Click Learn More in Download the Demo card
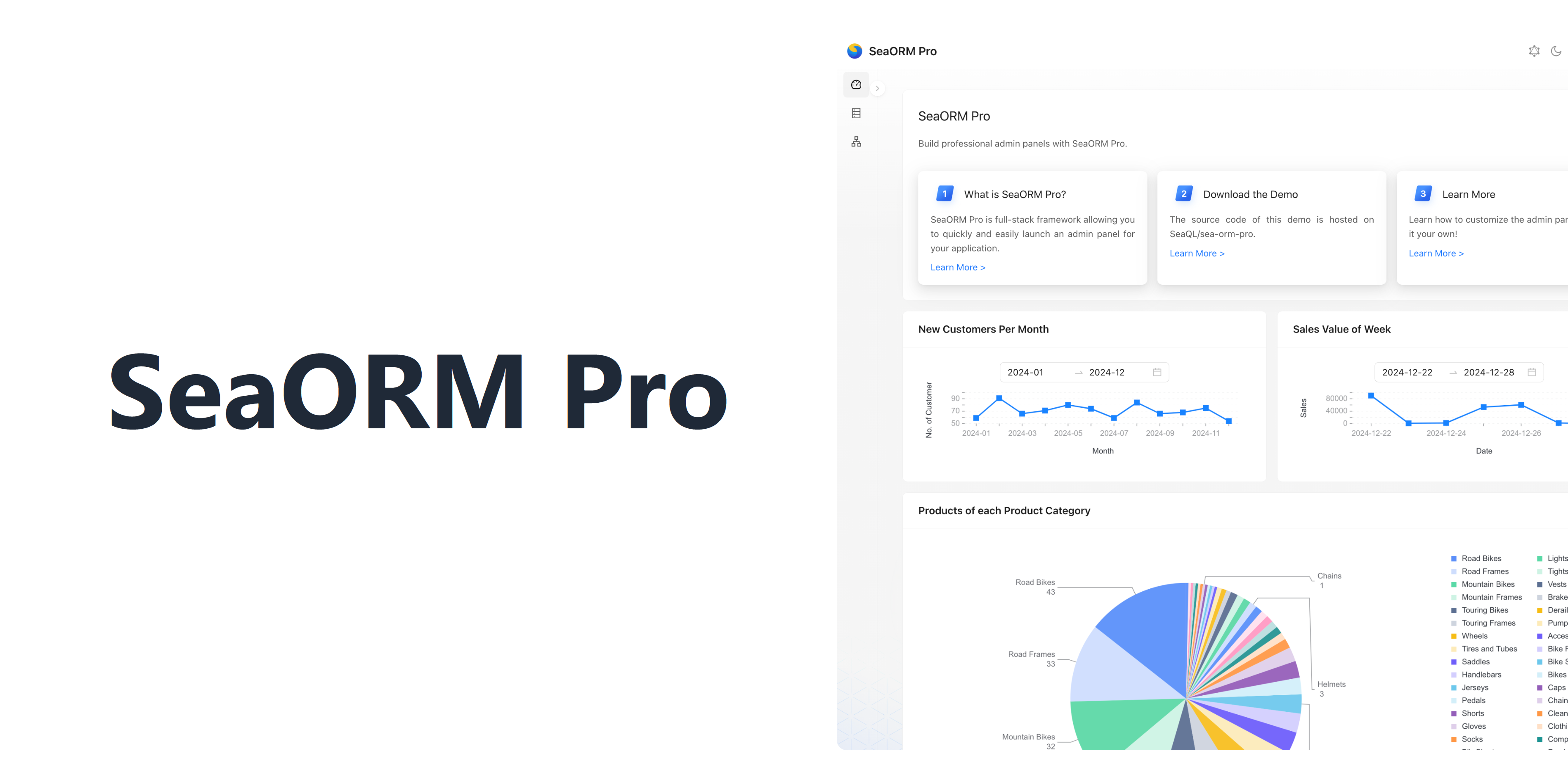Viewport: 1568px width, 784px height. (x=1197, y=253)
